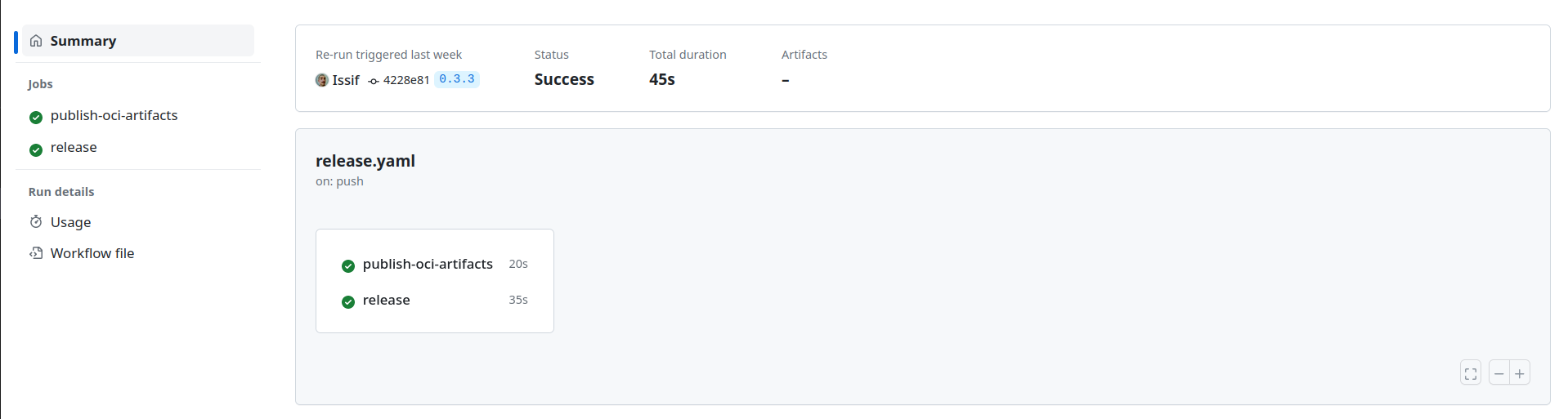Click the Summary home icon
The height and width of the screenshot is (419, 1568).
pos(36,41)
